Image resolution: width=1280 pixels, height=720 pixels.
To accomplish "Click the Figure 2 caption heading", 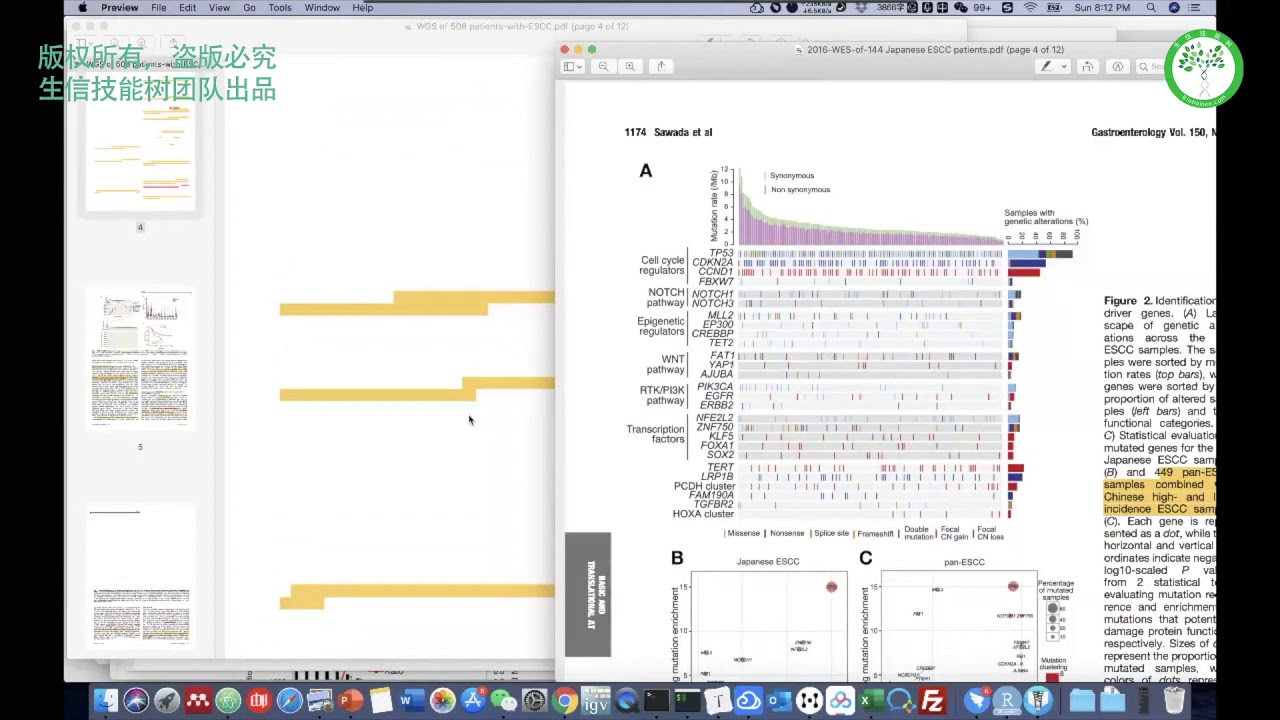I will [x=1128, y=301].
